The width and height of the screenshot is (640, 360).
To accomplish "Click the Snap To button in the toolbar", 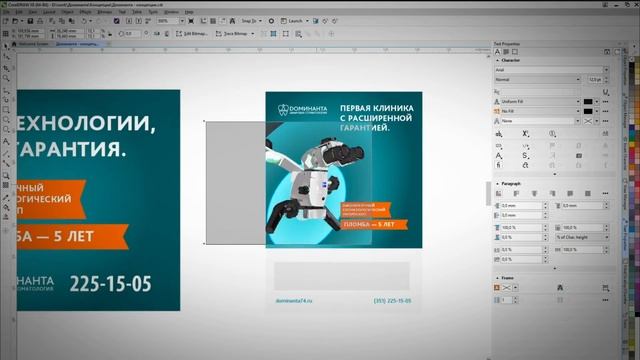I will (251, 21).
